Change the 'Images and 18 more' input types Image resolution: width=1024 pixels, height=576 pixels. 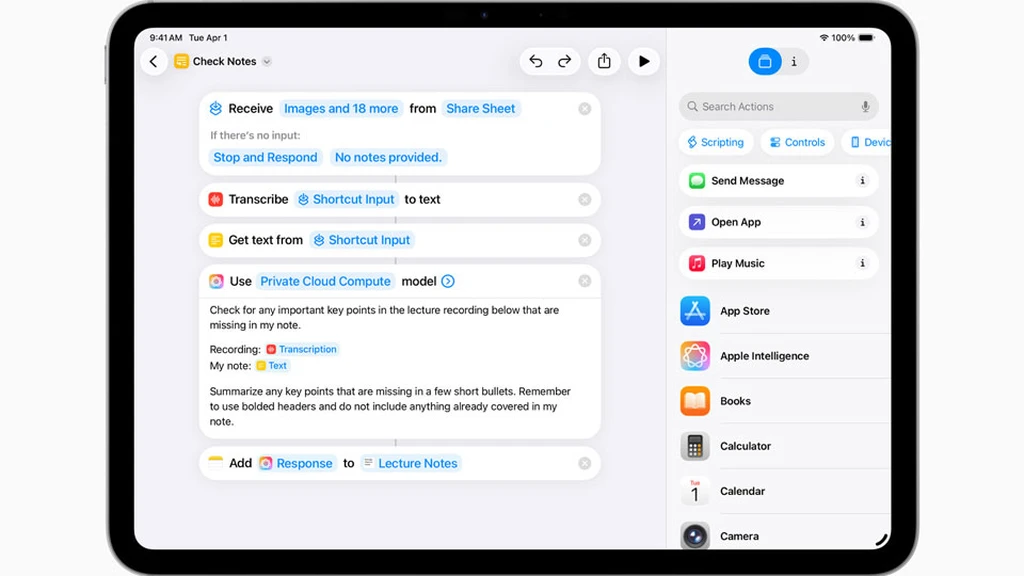[x=341, y=108]
